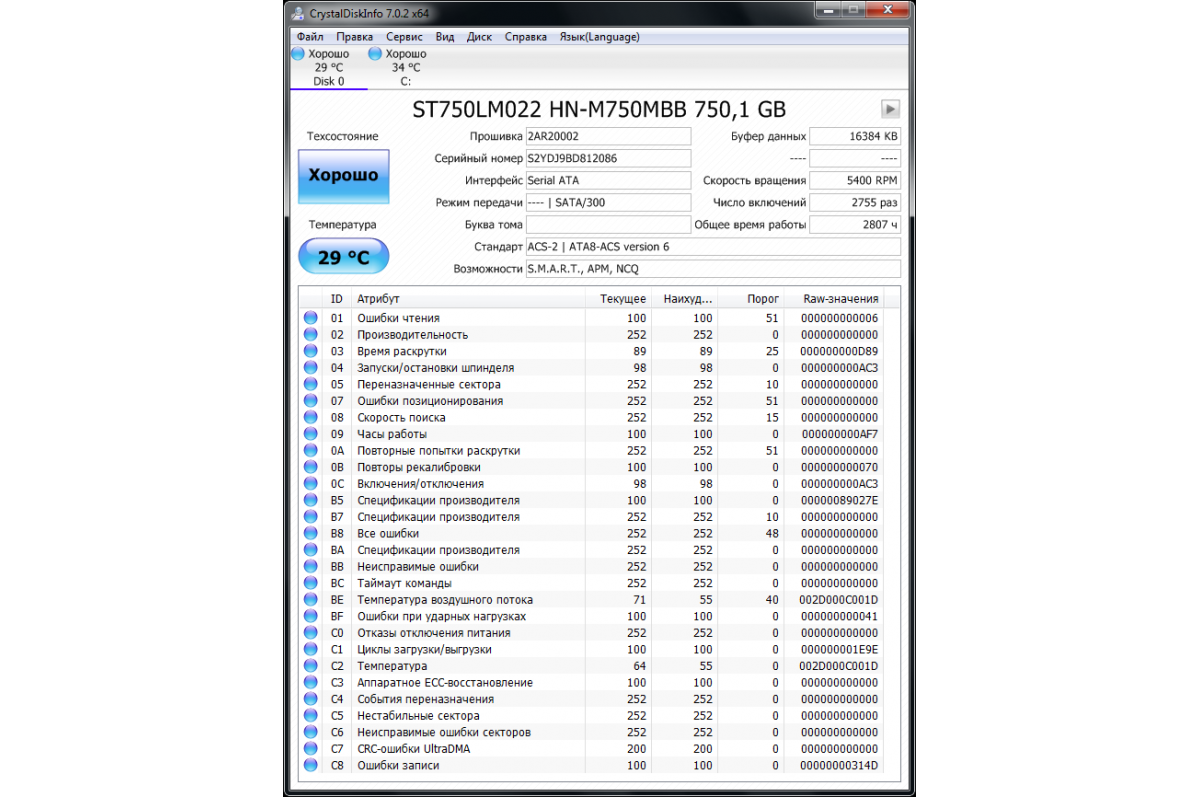Image resolution: width=1200 pixels, height=797 pixels.
Task: Click the transfer mode field SATA/300
Action: 608,202
